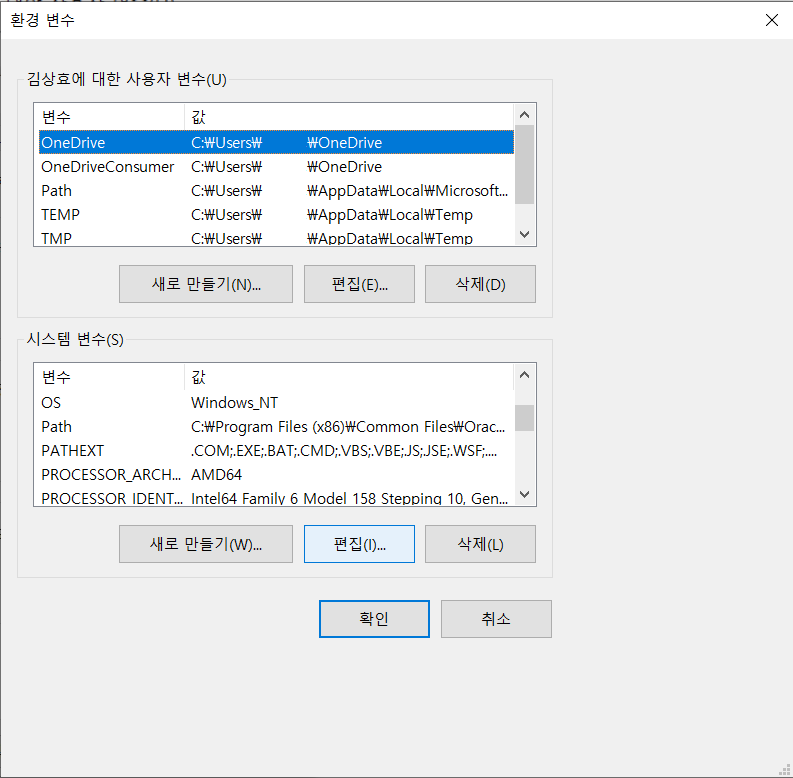Click scrollbar thumb of user variables list
Viewport: 793px width, 778px height.
(524, 164)
